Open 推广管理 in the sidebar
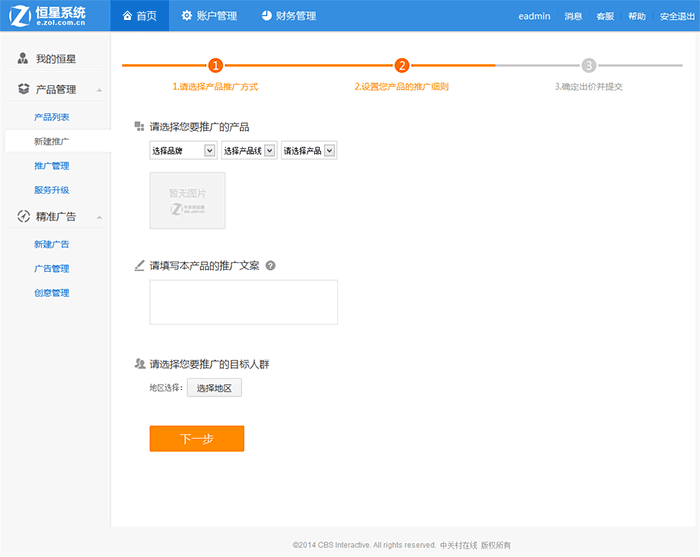 51,166
